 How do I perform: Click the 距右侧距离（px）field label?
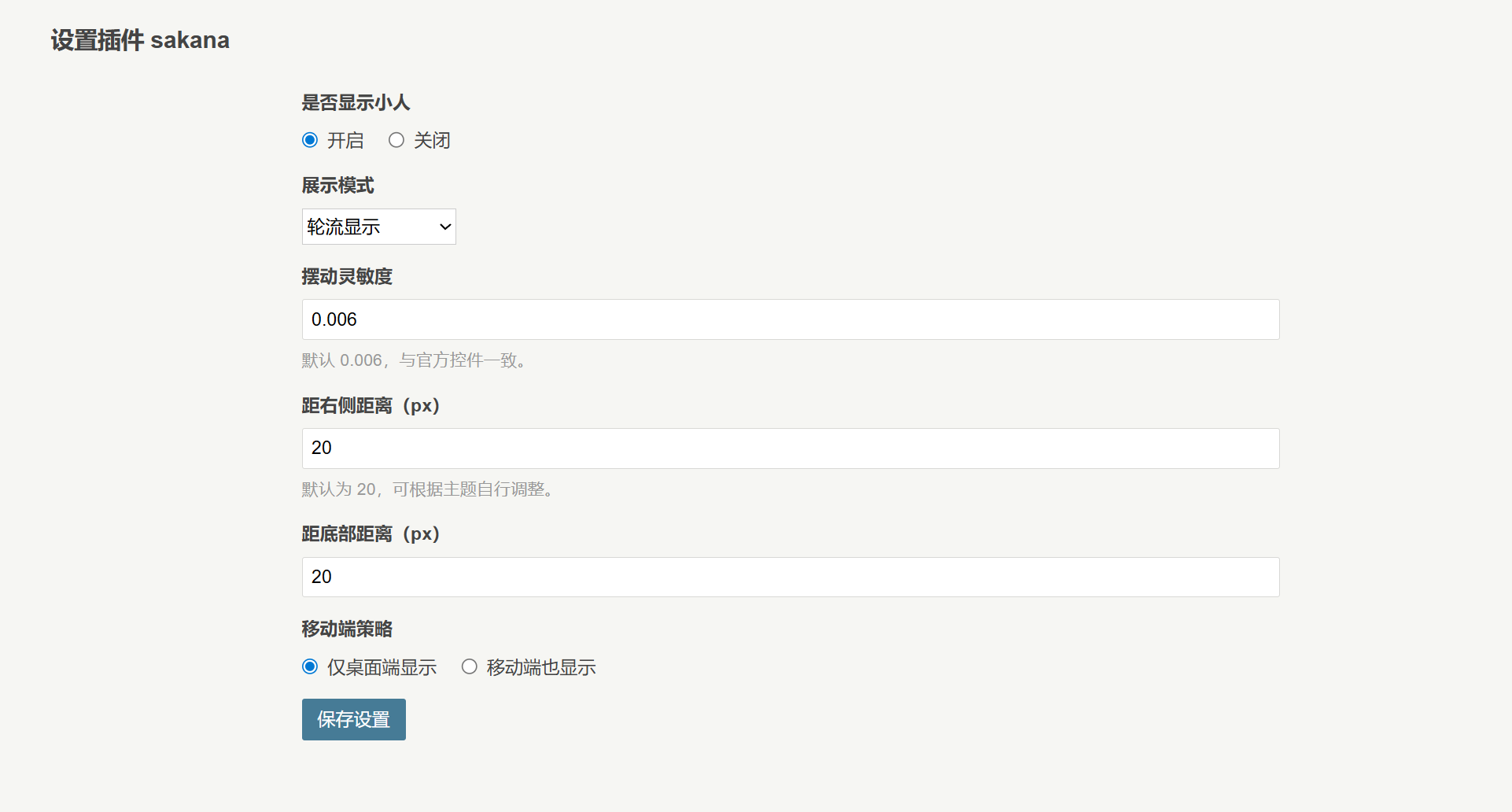tap(371, 406)
